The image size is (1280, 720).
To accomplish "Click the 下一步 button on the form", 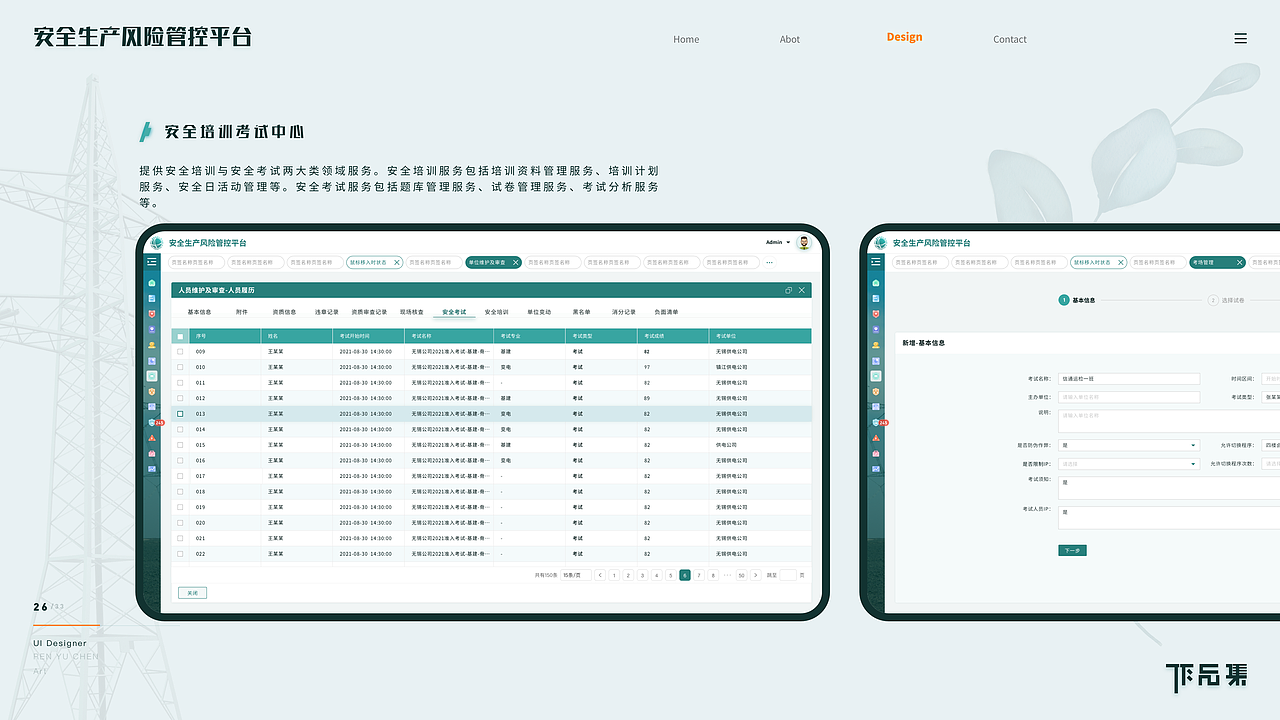I will pos(1073,550).
